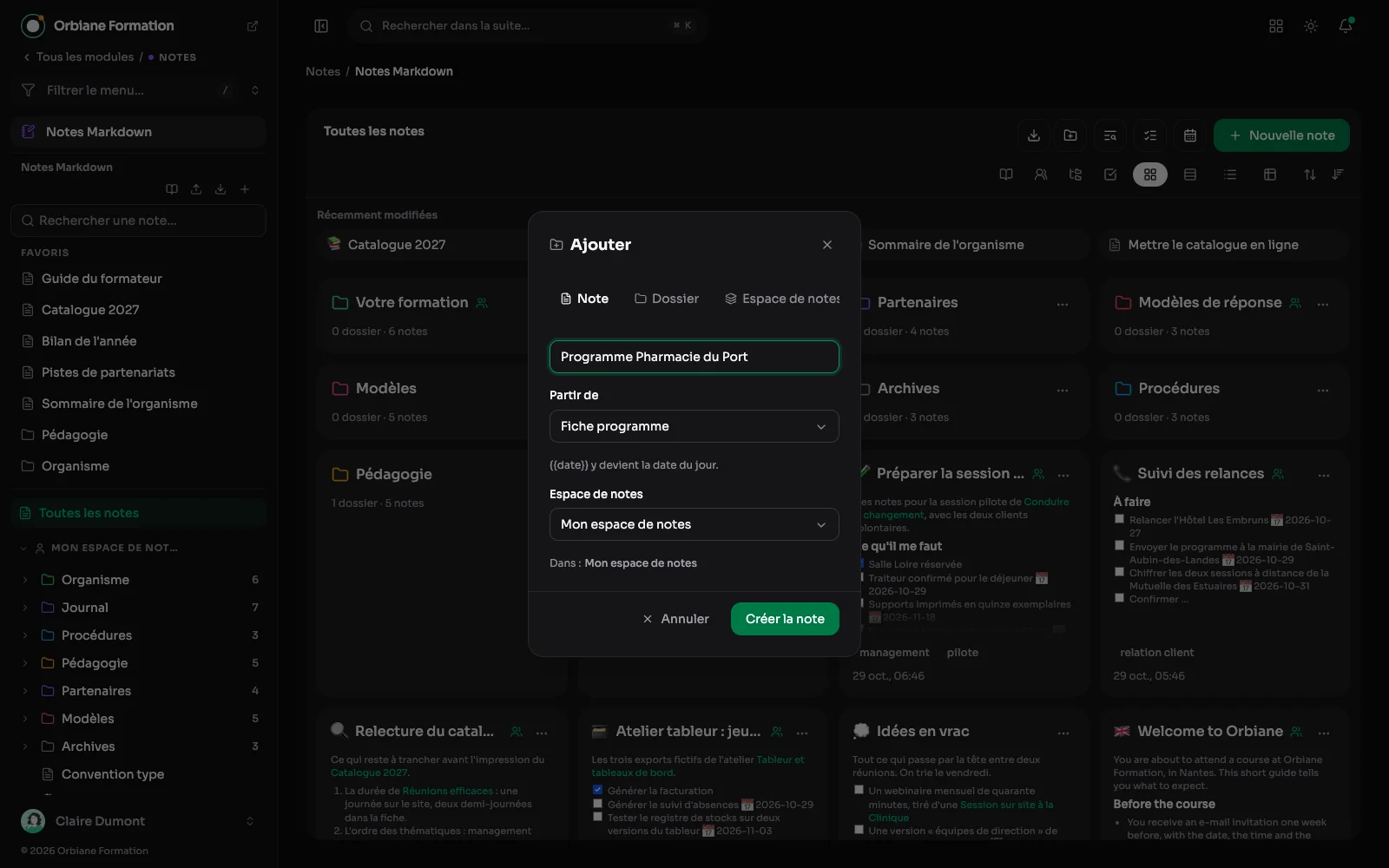Uncheck 'Générer la facturation' checkbox
Screen dimensions: 1389x868
pos(597,790)
